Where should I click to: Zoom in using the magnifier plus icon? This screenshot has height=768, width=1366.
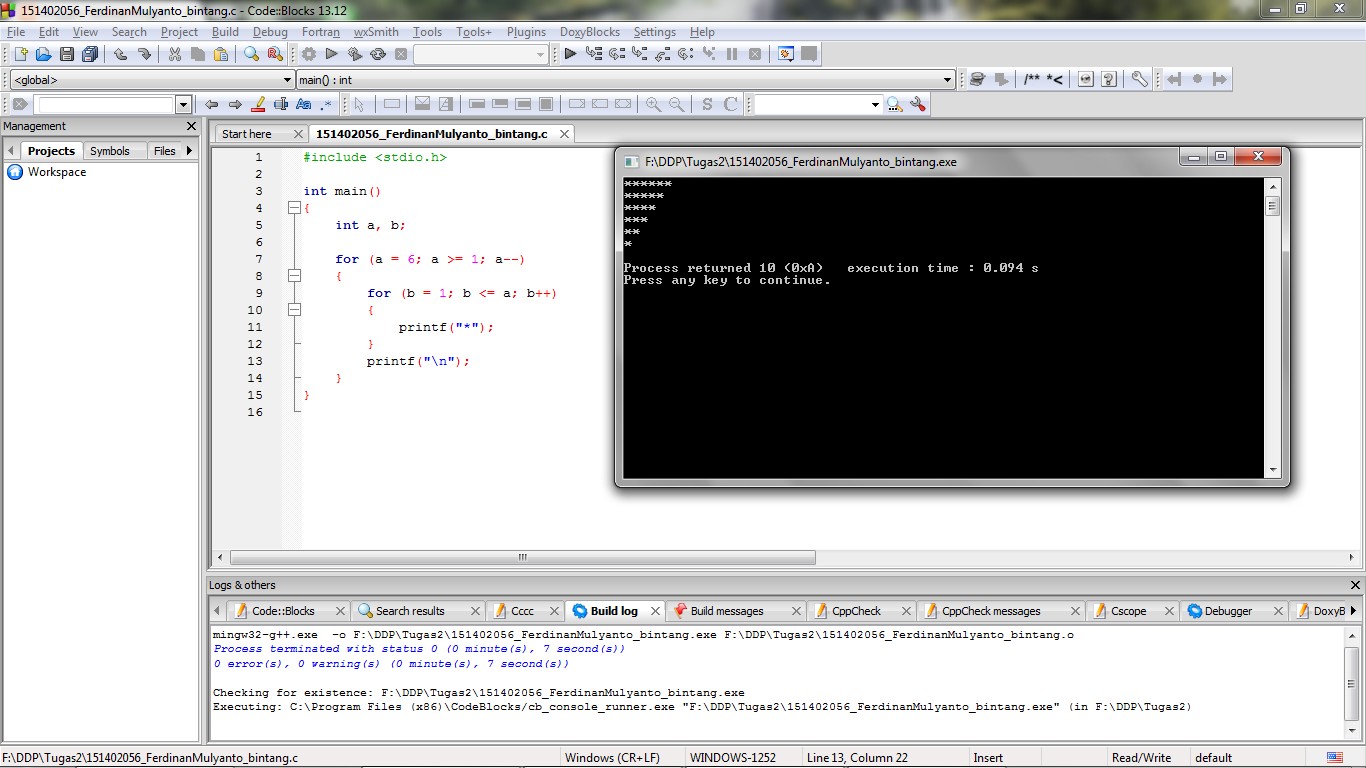[653, 104]
